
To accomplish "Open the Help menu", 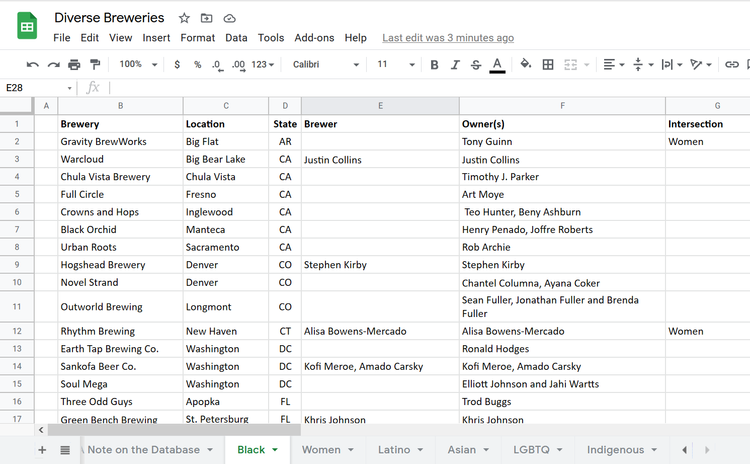I will click(x=355, y=38).
